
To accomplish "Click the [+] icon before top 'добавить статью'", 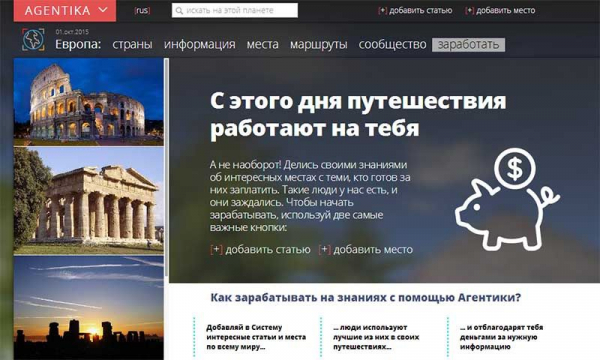I will click(382, 10).
